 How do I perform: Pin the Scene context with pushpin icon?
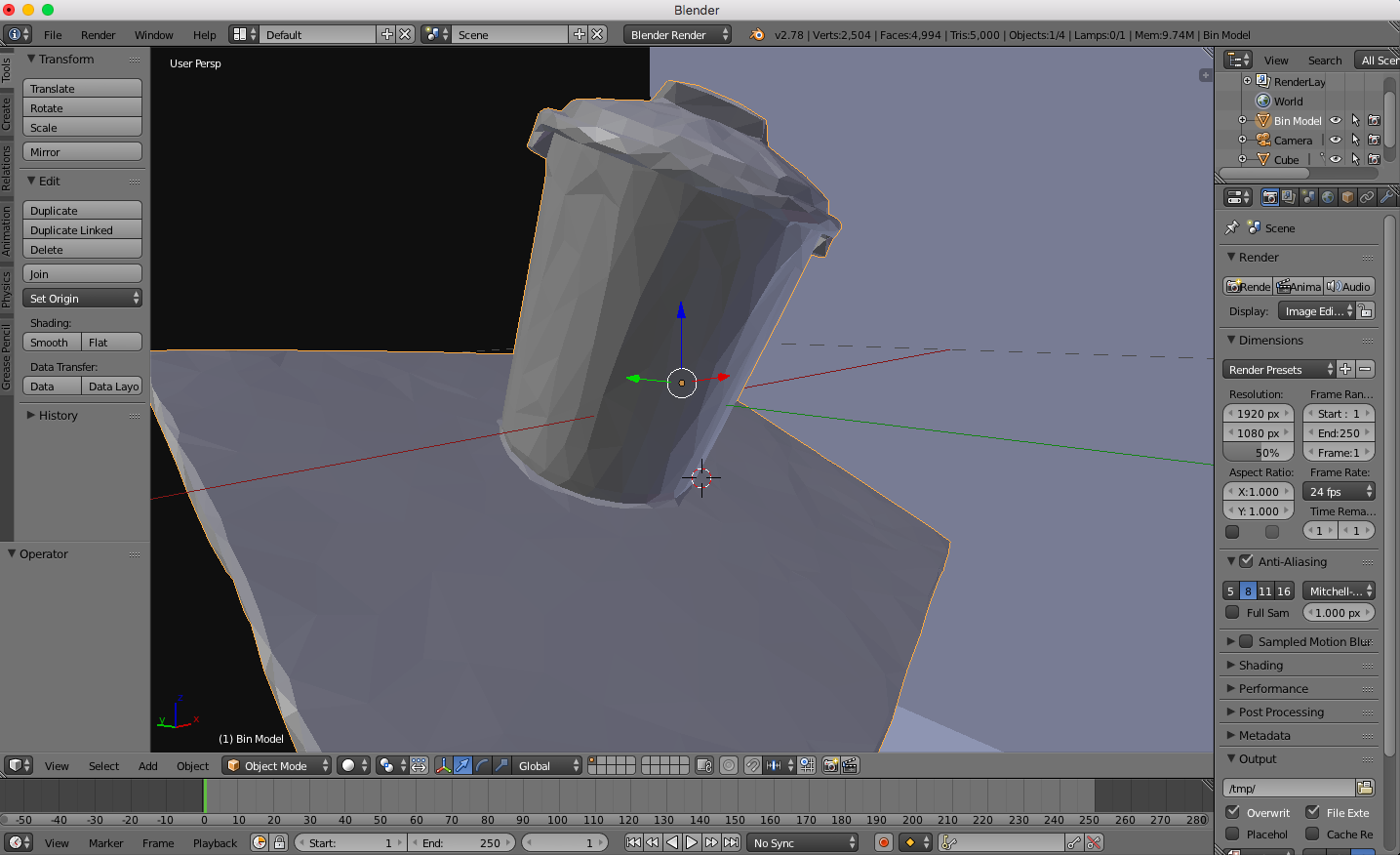click(x=1232, y=227)
